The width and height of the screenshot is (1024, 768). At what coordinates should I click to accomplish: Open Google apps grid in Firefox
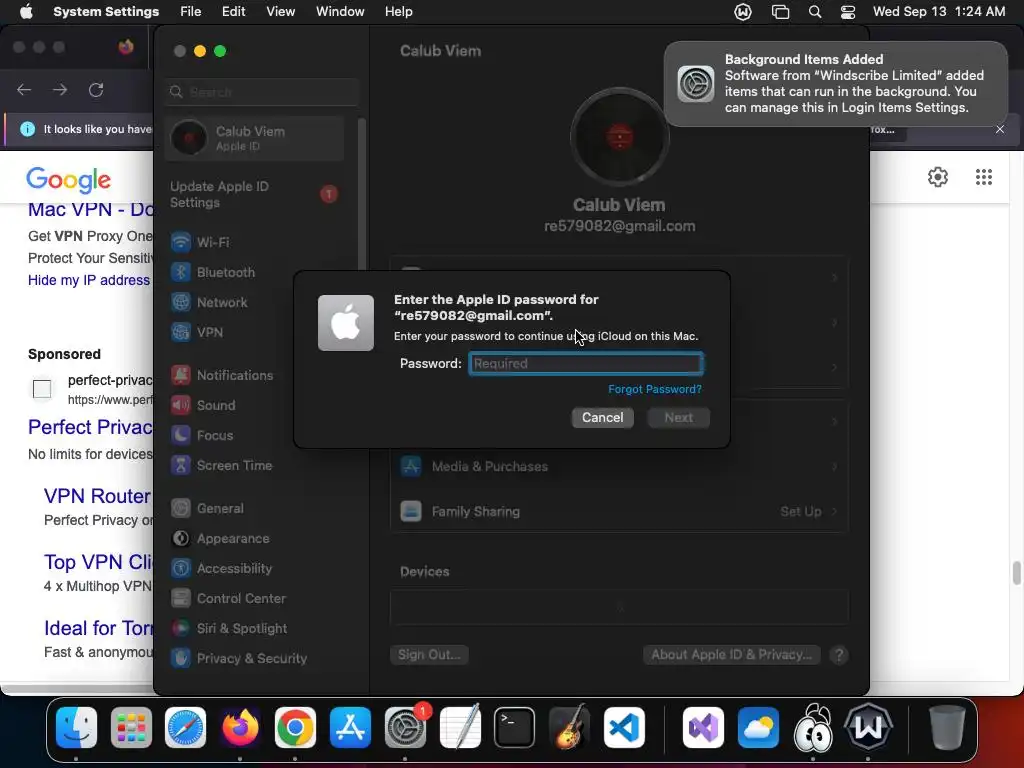[984, 177]
